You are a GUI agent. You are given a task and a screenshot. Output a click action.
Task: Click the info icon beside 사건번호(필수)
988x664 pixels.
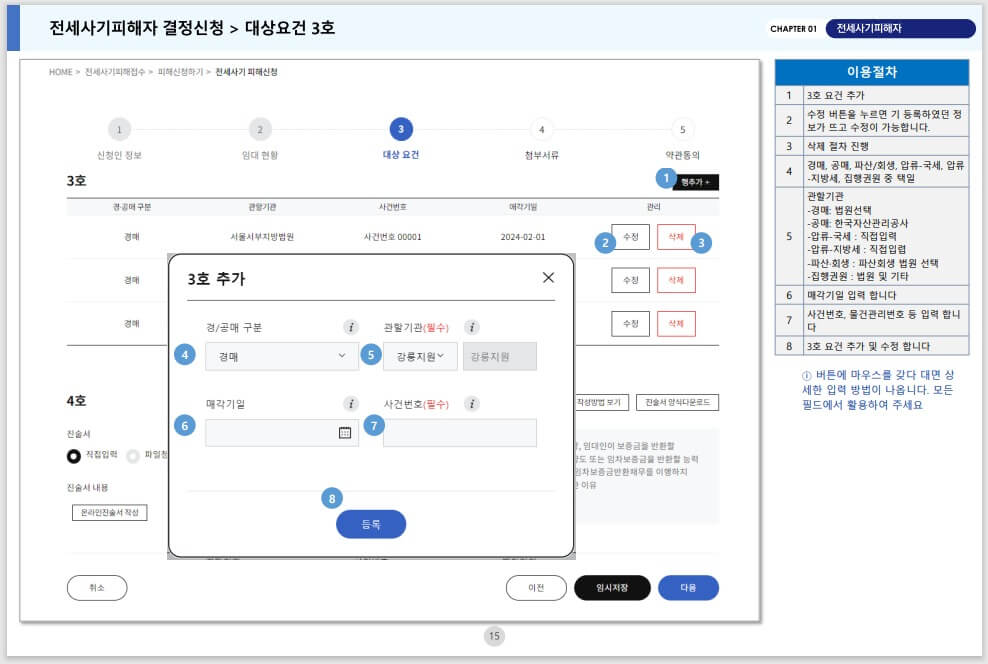473,402
